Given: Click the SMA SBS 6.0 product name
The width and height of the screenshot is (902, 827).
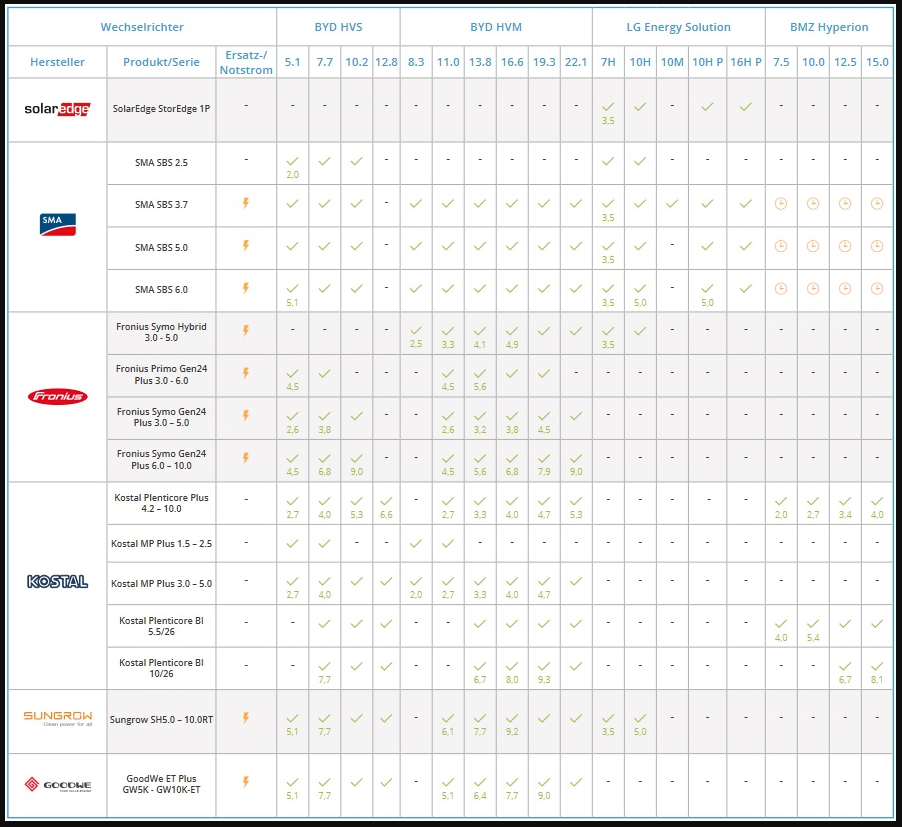Looking at the screenshot, I should pos(161,290).
